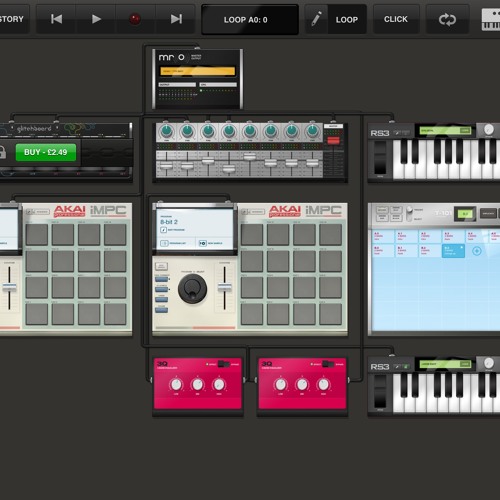Viewport: 500px width, 500px height.
Task: Tap the edit pencil icon on lower RS3
Action: (x=397, y=366)
